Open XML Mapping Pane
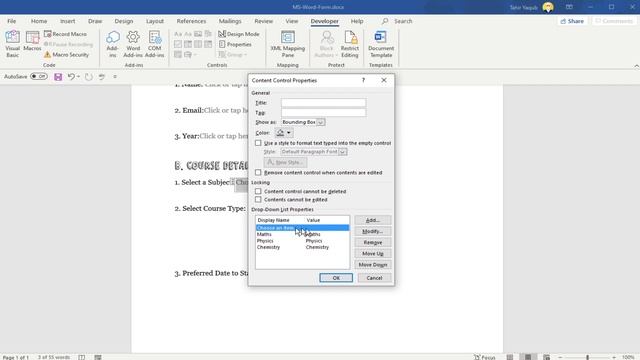This screenshot has height=360, width=640. (288, 44)
